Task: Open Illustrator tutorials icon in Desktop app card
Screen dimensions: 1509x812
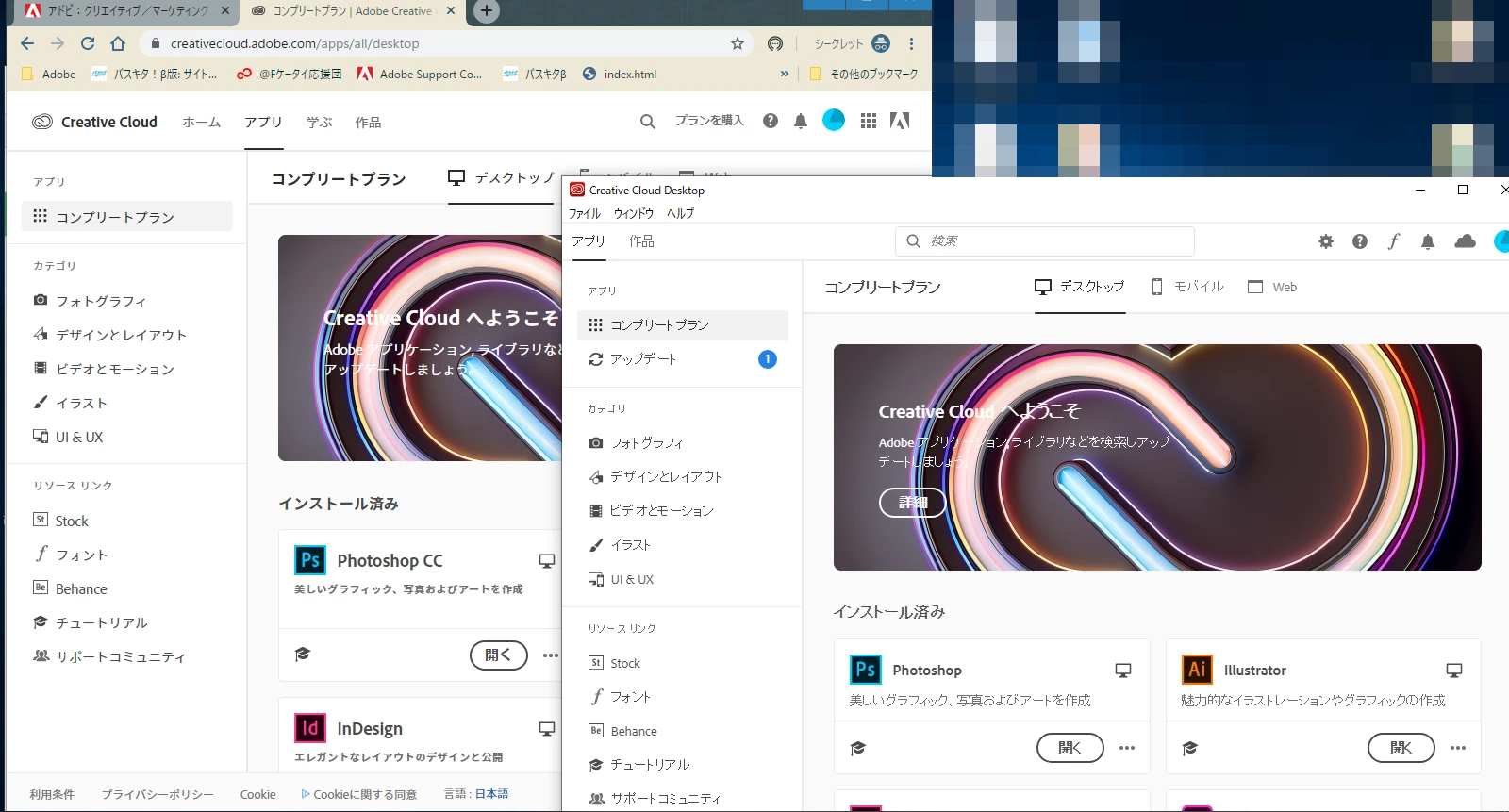Action: (1190, 748)
